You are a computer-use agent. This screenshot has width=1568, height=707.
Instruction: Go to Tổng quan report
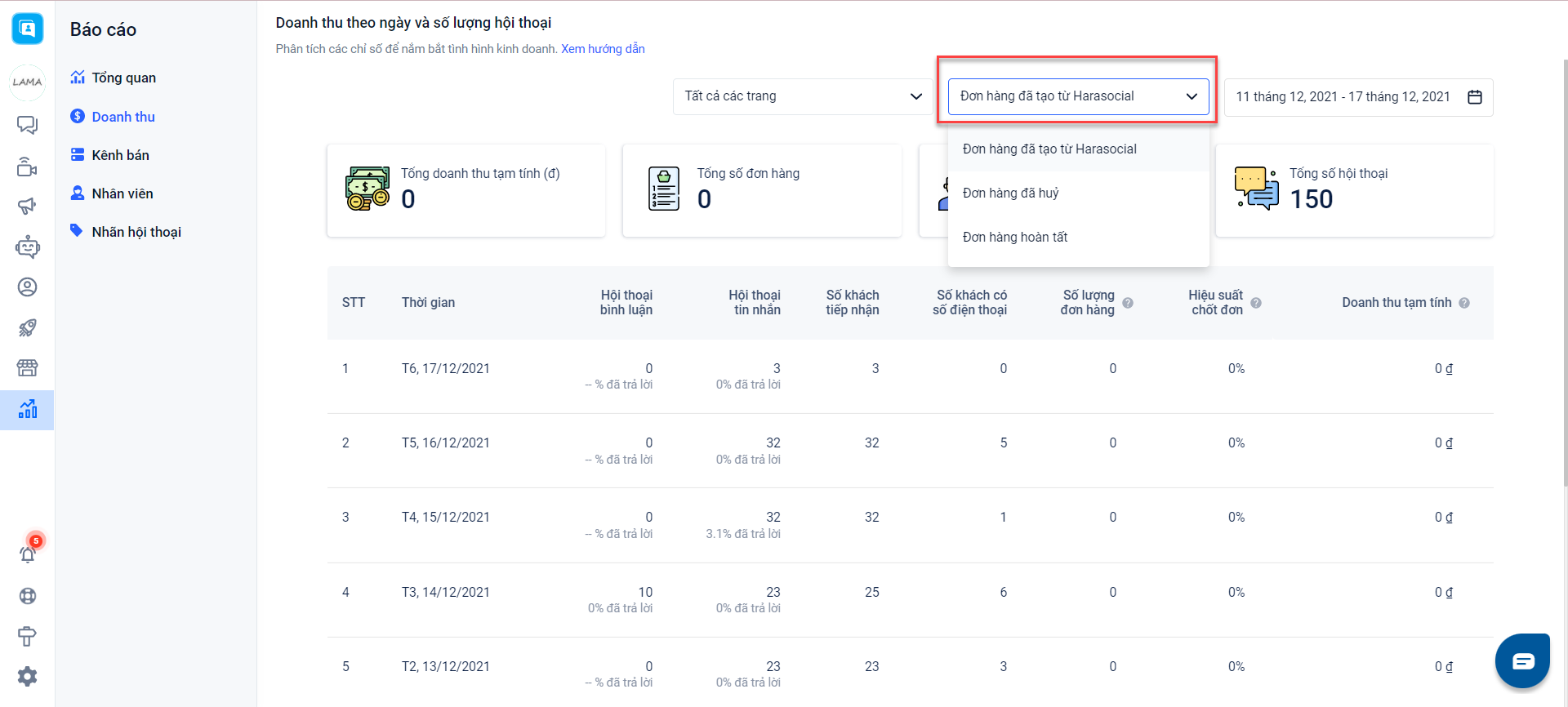coord(123,78)
